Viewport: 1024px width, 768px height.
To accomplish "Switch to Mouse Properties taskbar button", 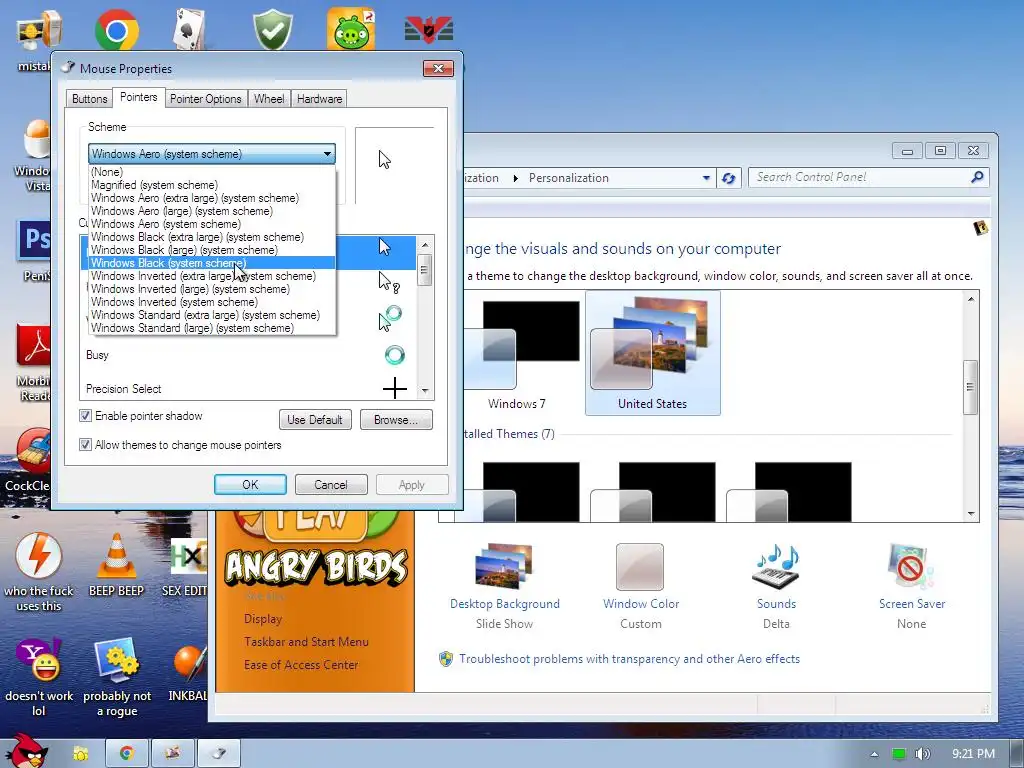I will [219, 753].
